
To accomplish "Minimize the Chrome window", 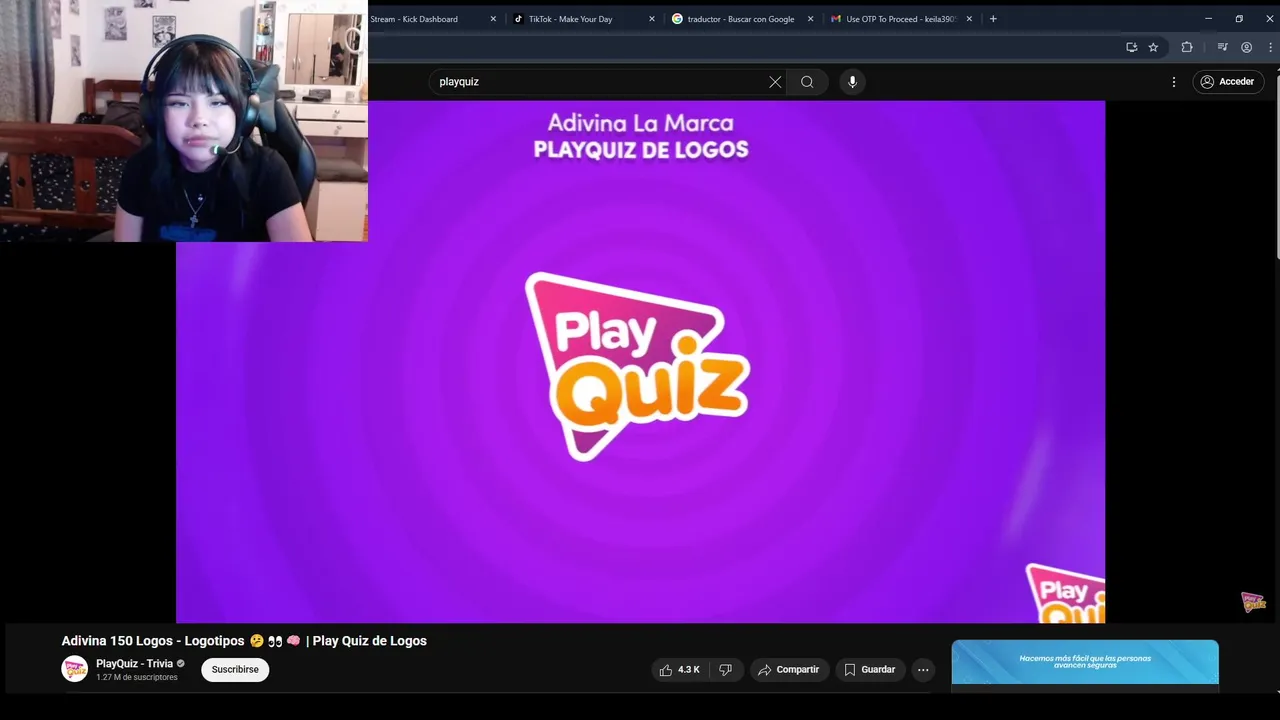I will pyautogui.click(x=1208, y=19).
